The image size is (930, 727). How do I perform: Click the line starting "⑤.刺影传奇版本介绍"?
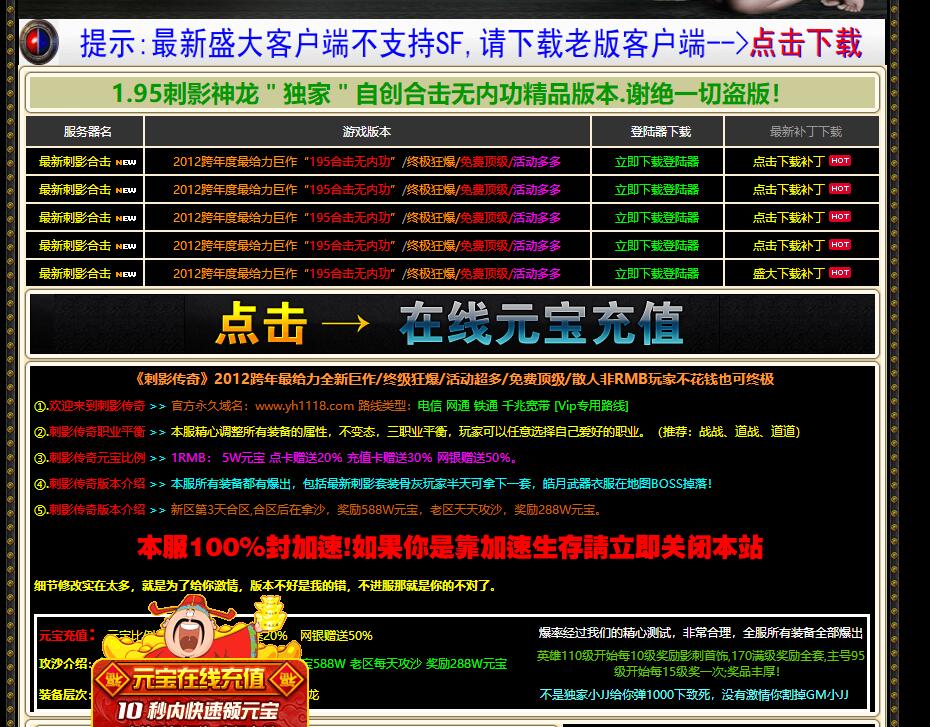click(318, 510)
